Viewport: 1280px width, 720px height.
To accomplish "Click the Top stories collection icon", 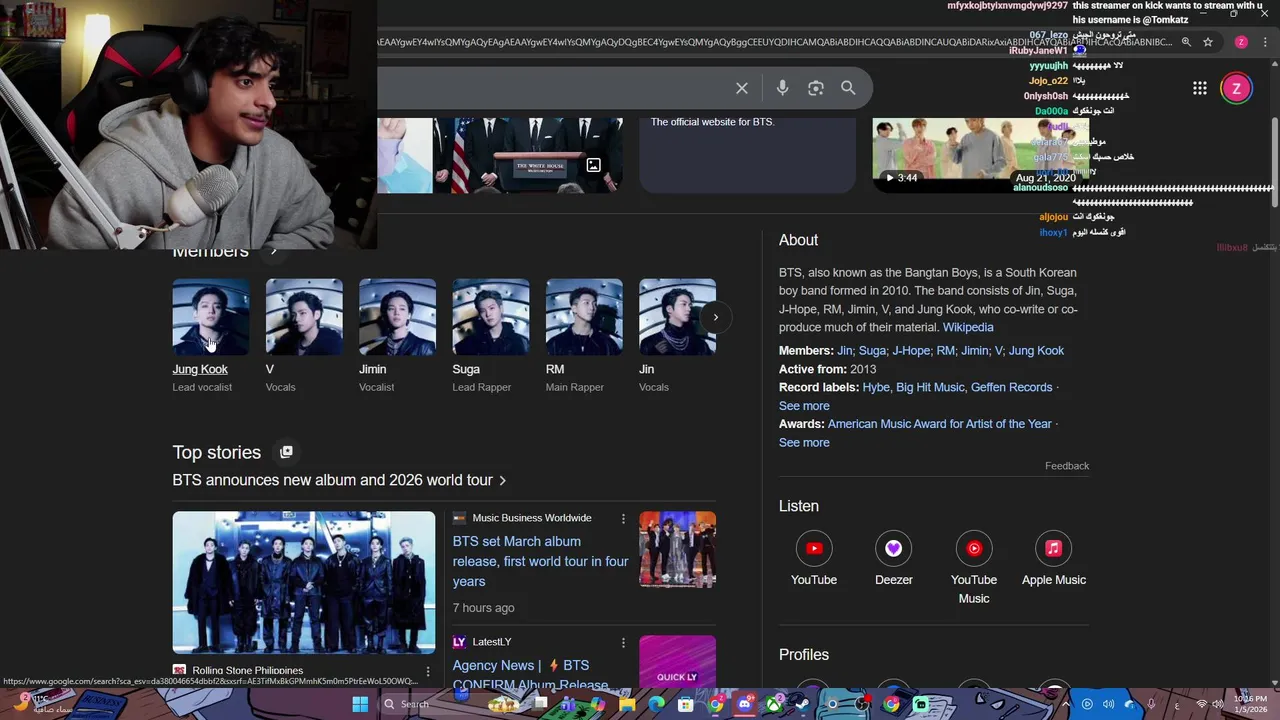I will [286, 452].
